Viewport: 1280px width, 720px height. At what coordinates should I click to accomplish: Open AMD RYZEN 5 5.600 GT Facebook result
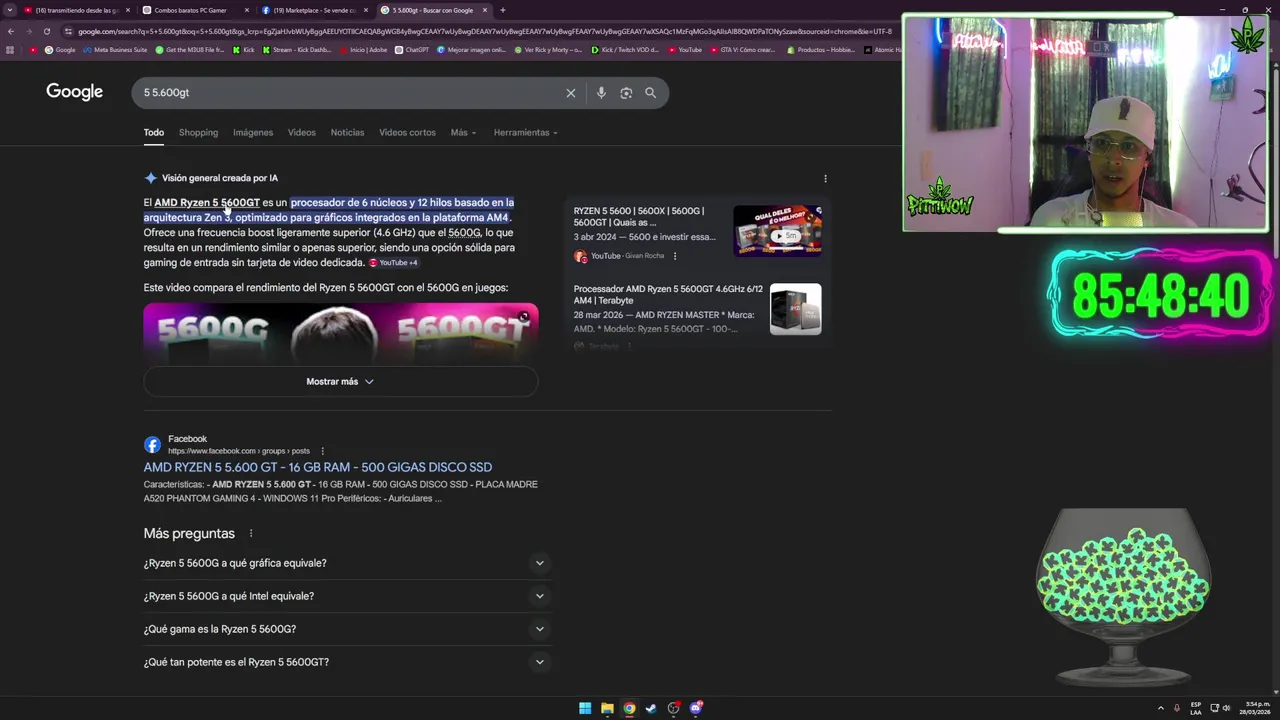click(318, 467)
